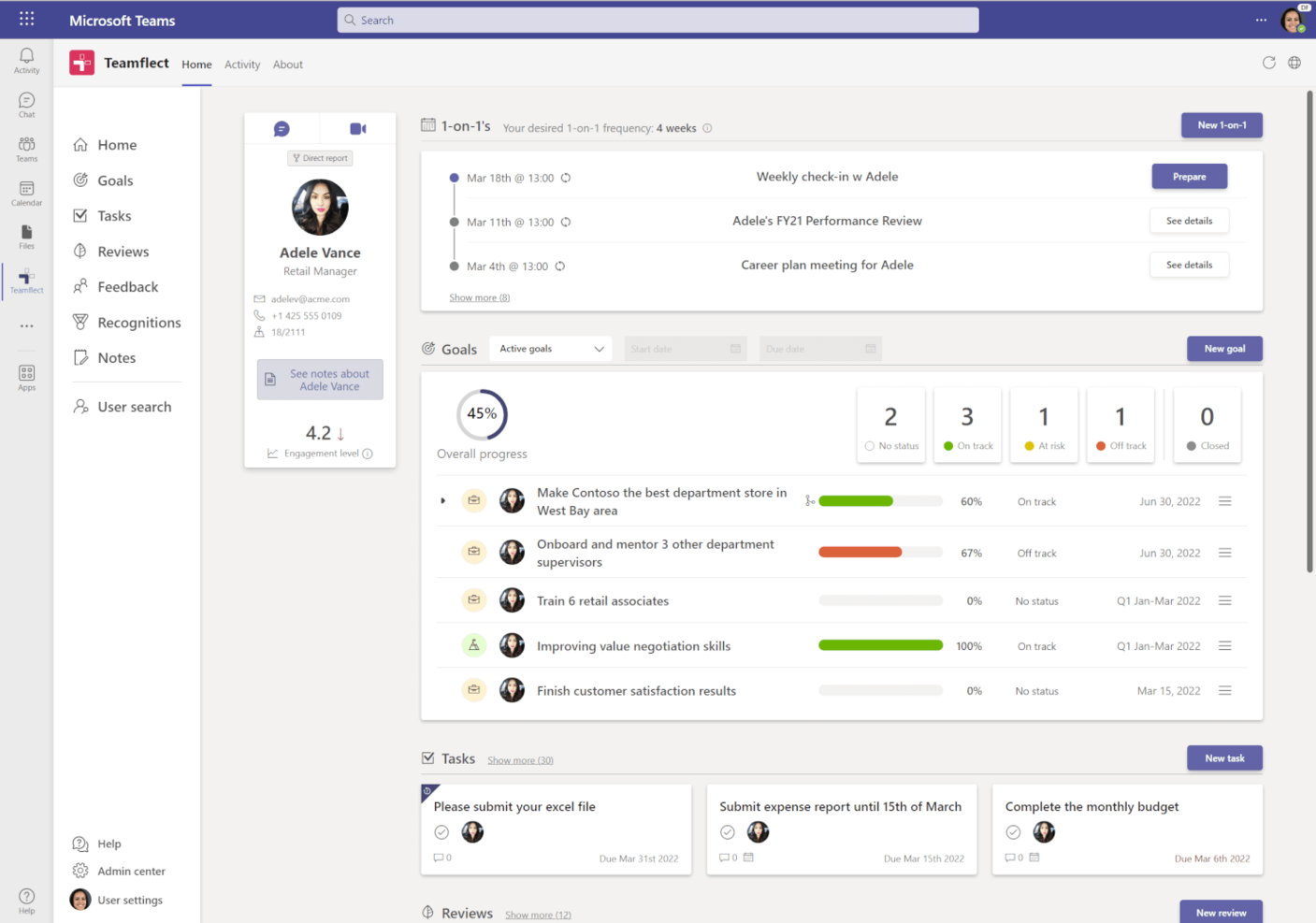Show more 1-on-1 meetings (8)

(x=479, y=297)
